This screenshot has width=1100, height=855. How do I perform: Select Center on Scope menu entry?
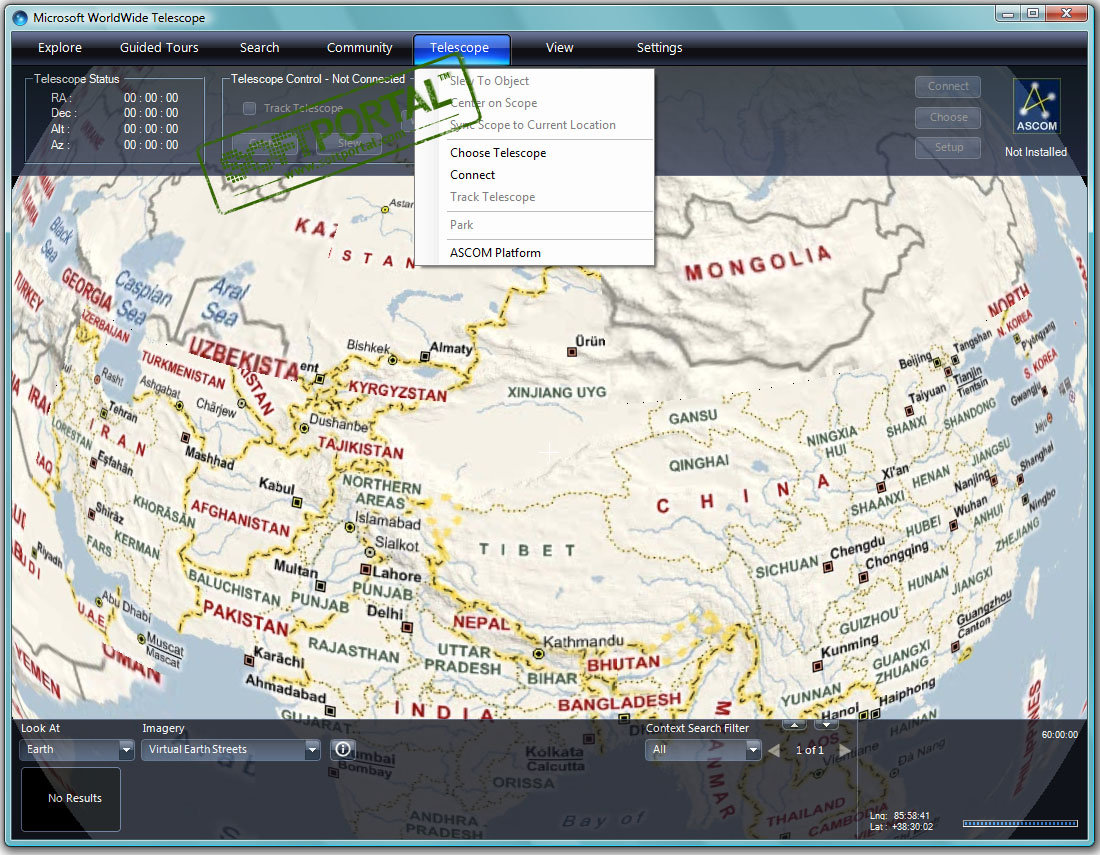[x=534, y=102]
